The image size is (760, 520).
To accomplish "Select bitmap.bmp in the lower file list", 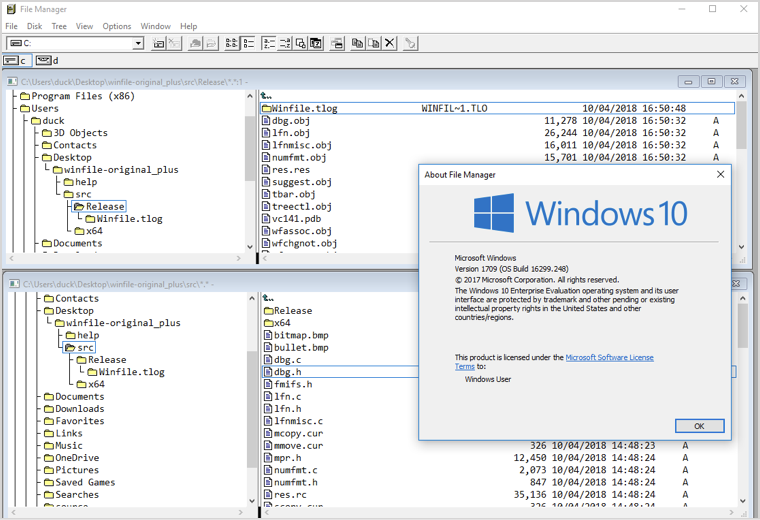I will (x=296, y=335).
